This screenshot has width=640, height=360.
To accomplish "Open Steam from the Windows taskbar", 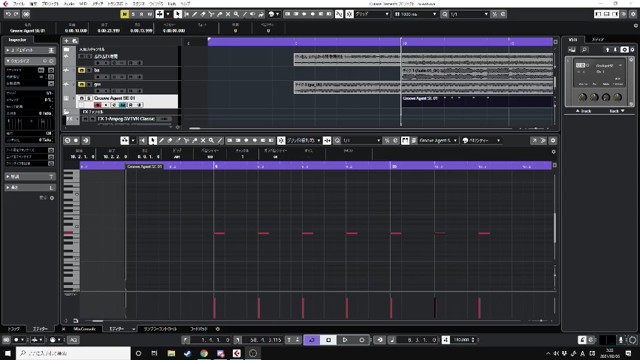I will [x=187, y=353].
